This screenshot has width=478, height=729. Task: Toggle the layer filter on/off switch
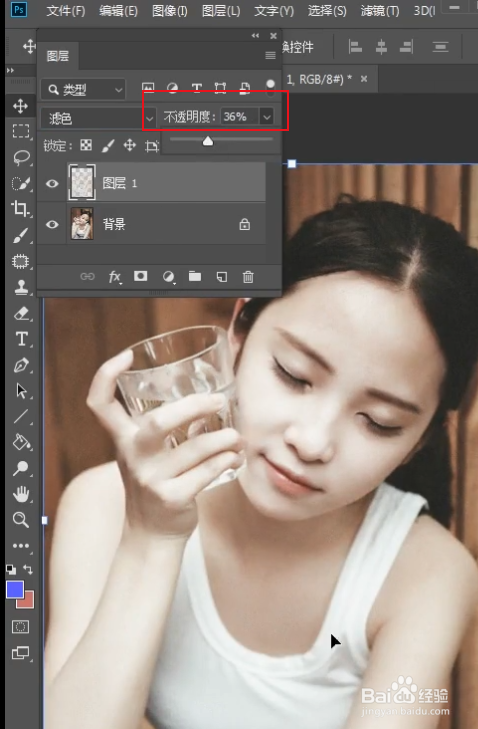(x=270, y=87)
